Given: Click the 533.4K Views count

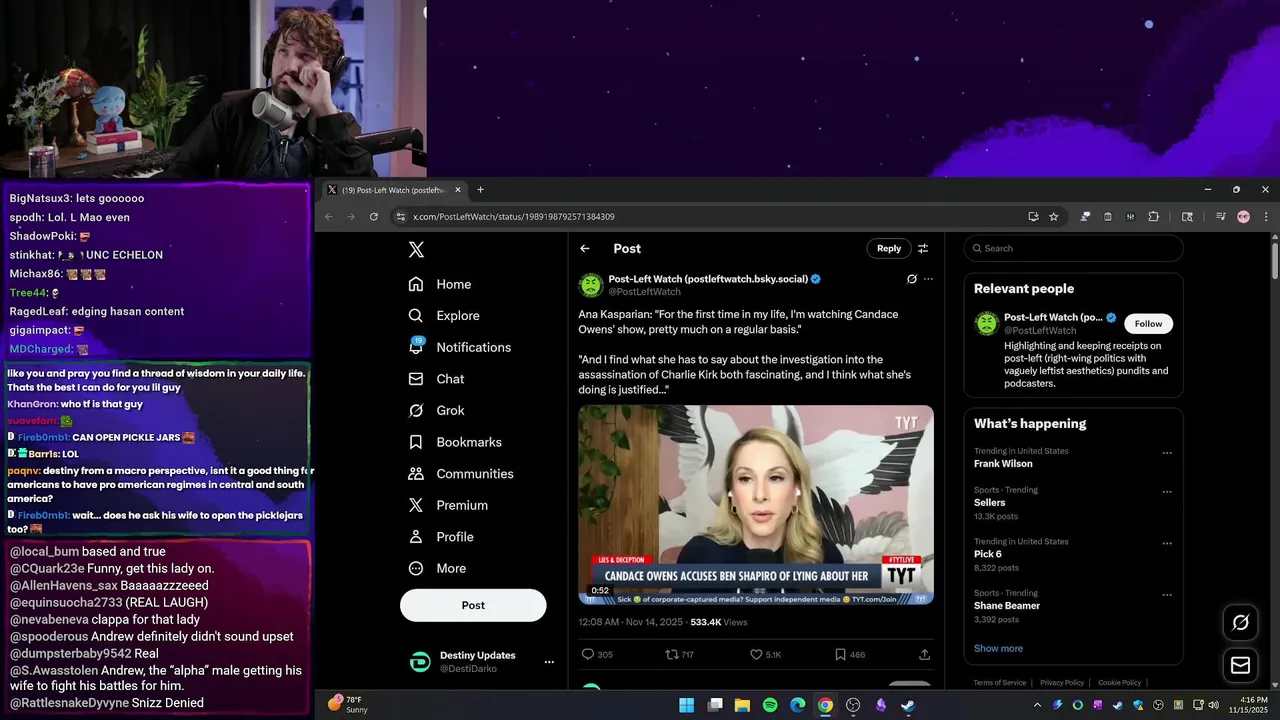Looking at the screenshot, I should [719, 622].
